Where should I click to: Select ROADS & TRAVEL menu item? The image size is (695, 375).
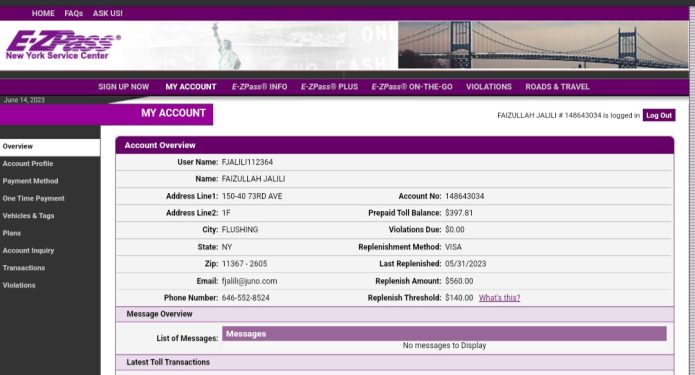(x=558, y=87)
